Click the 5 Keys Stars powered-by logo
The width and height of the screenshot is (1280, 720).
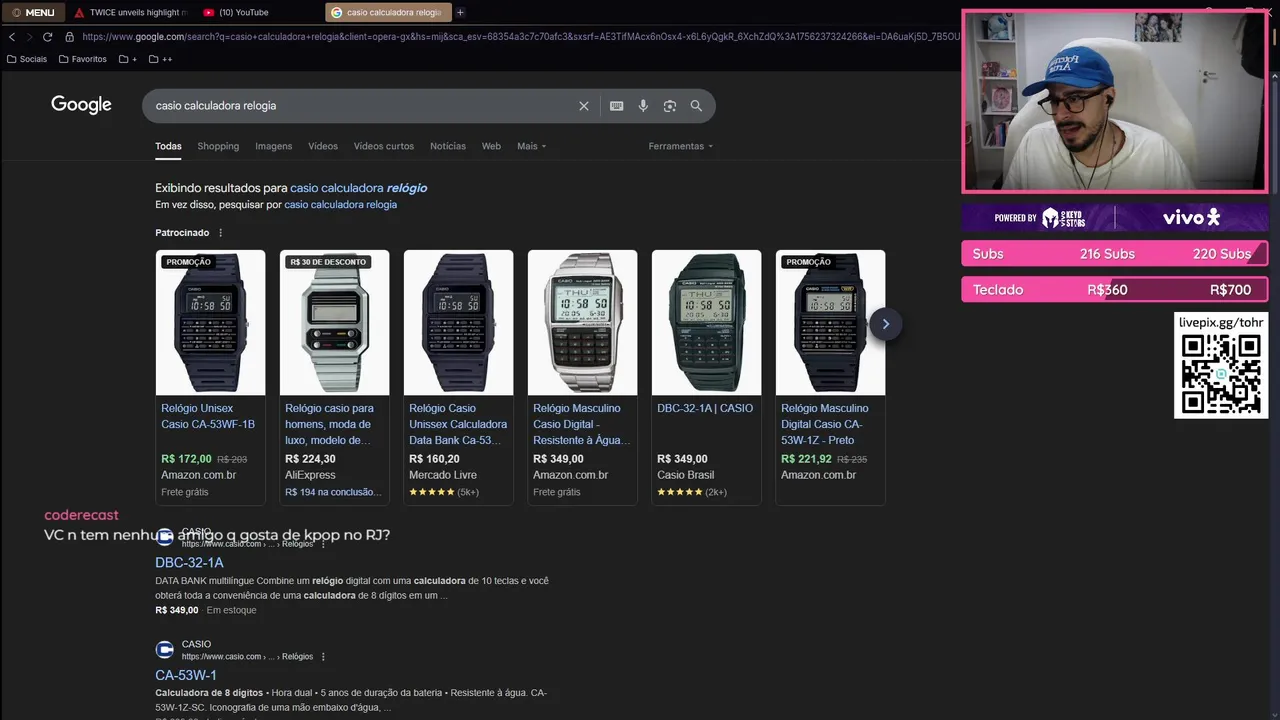tap(1039, 218)
